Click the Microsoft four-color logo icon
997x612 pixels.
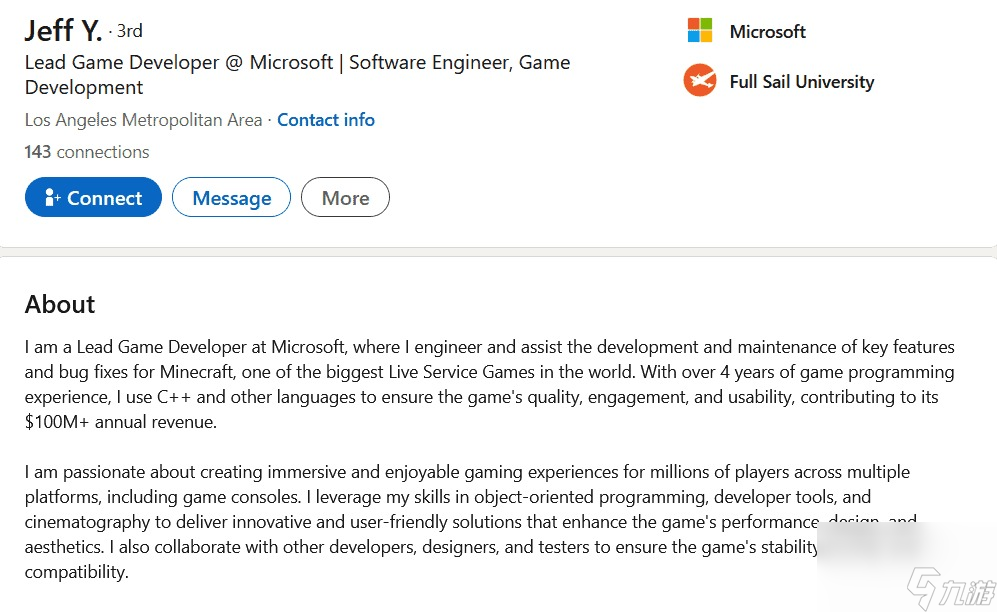pos(700,31)
